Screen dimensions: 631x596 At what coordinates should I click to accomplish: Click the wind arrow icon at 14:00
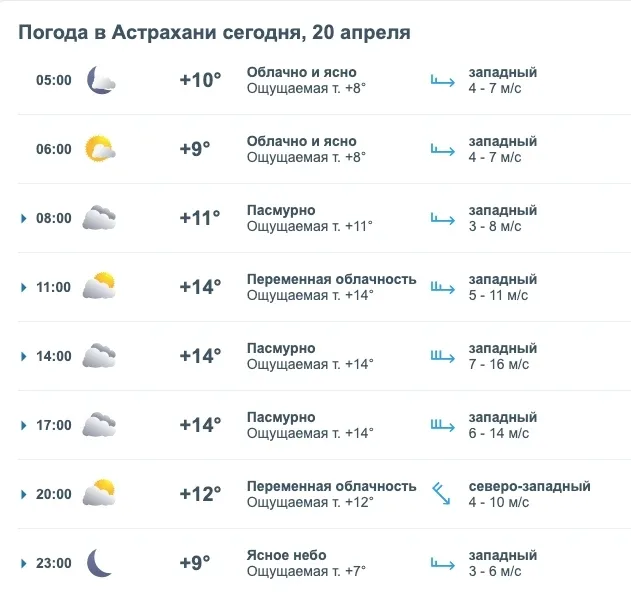pyautogui.click(x=442, y=356)
